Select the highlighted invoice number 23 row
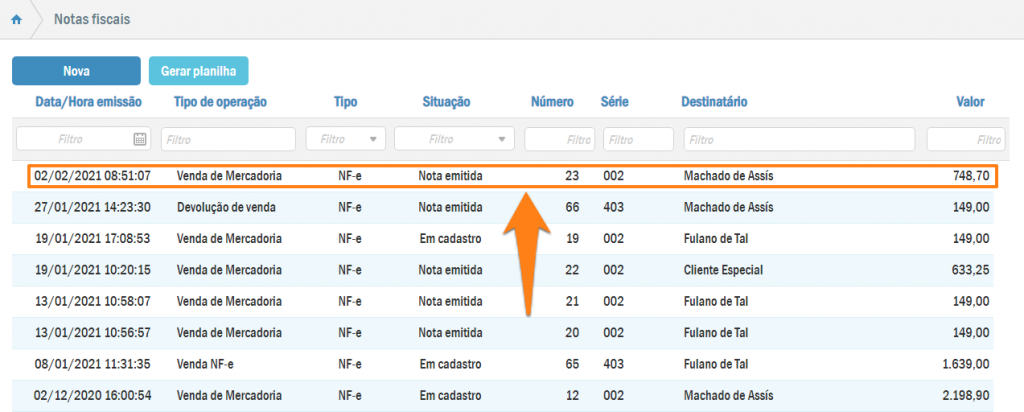The height and width of the screenshot is (412, 1024). click(x=511, y=176)
